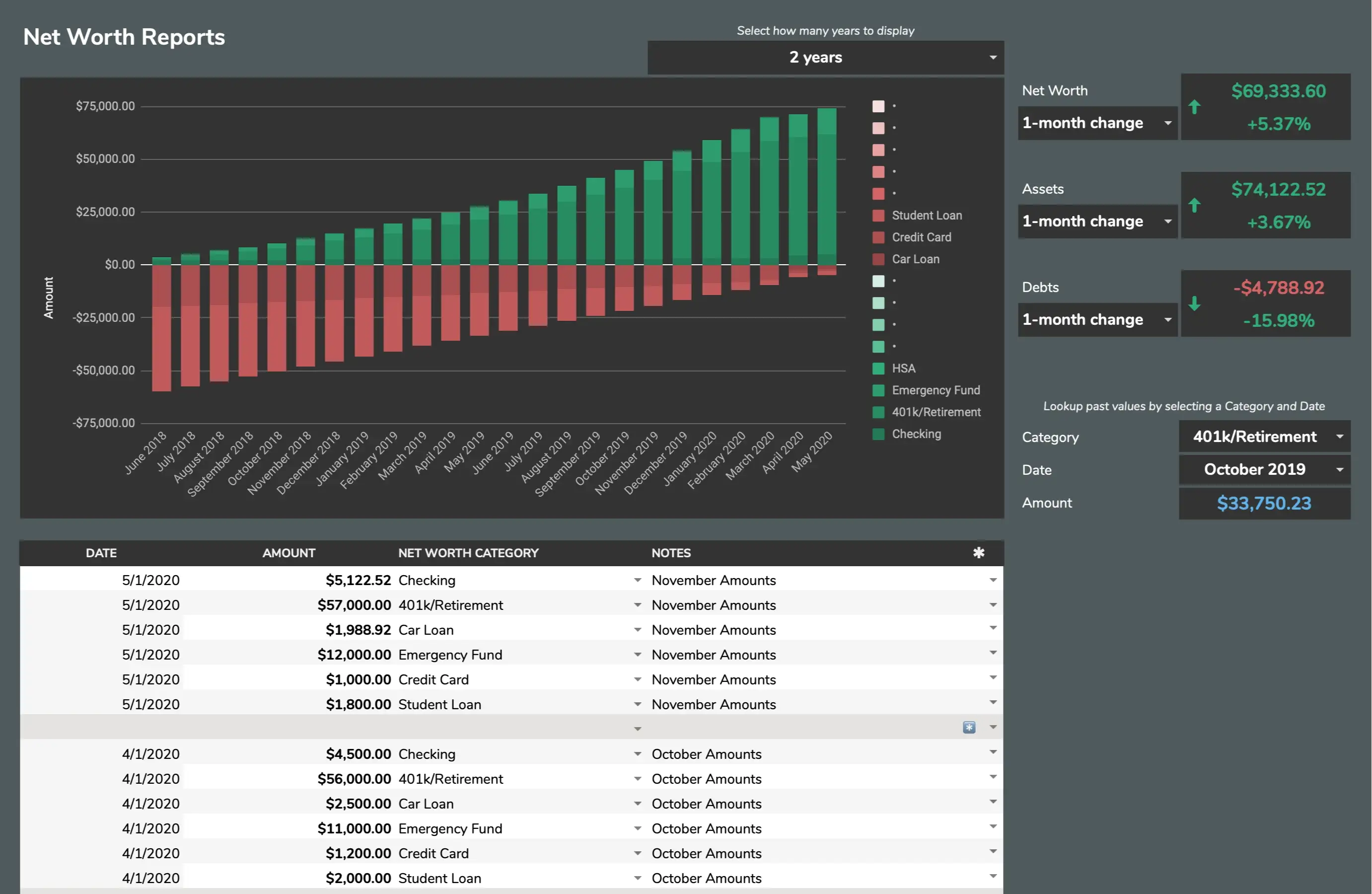1372x894 pixels.
Task: Click the AMOUNT column header
Action: (289, 553)
